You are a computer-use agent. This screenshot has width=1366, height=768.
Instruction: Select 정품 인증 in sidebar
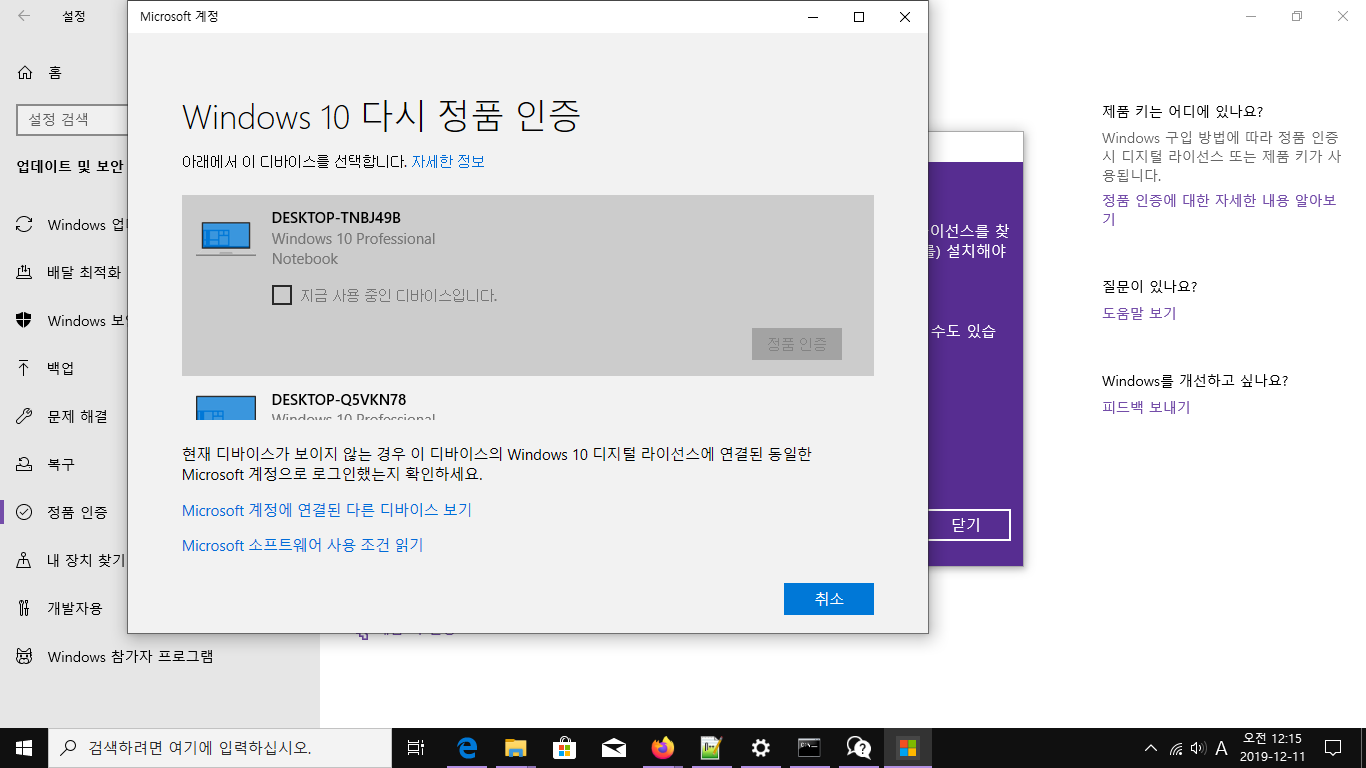click(64, 512)
